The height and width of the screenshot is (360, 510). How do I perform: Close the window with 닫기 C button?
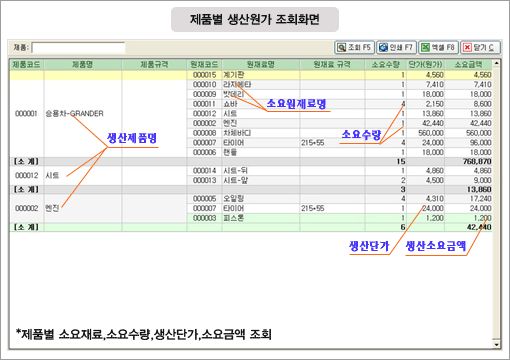click(480, 47)
